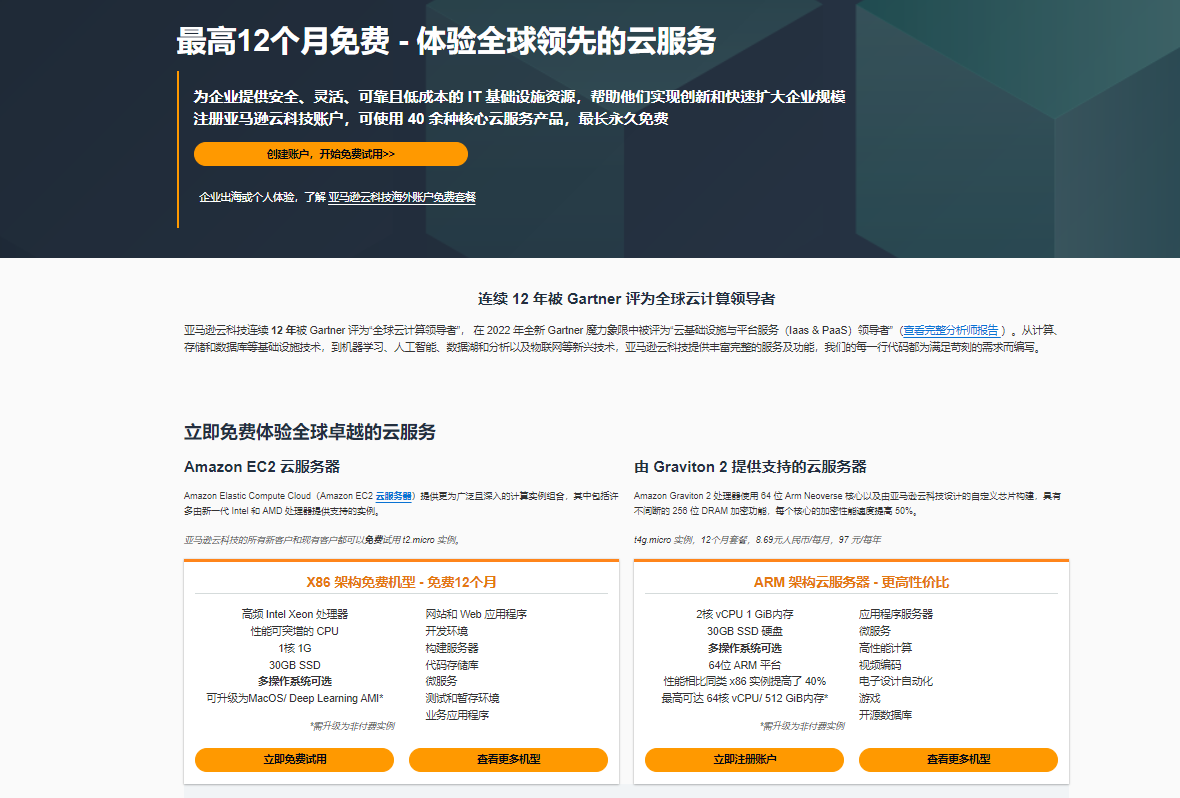
Task: Click the text 视频编码
Action: tap(880, 666)
